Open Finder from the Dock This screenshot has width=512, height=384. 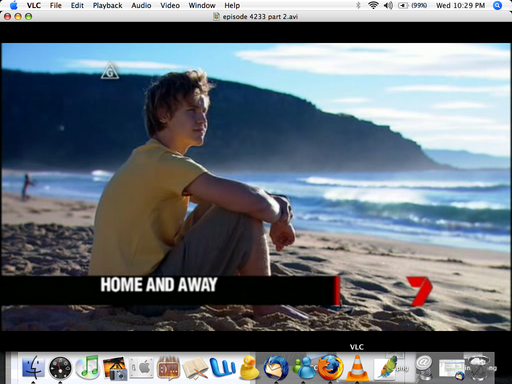click(x=33, y=368)
